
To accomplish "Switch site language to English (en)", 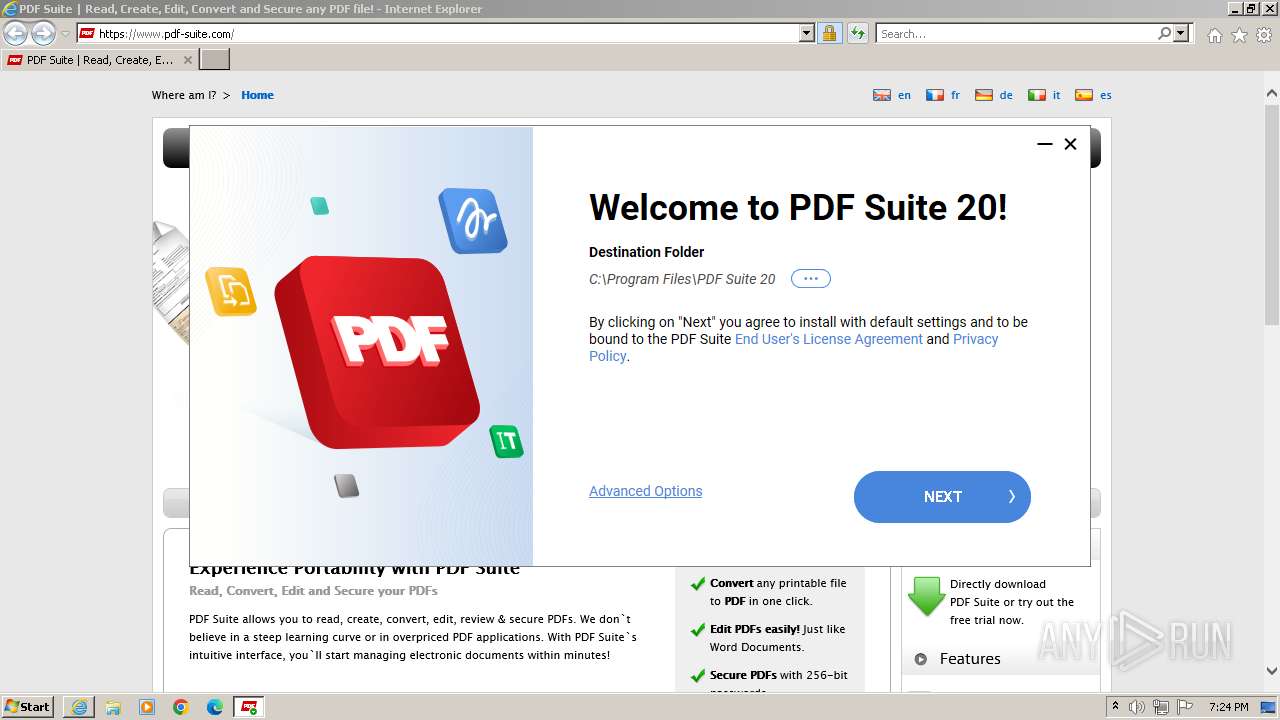I will [892, 95].
